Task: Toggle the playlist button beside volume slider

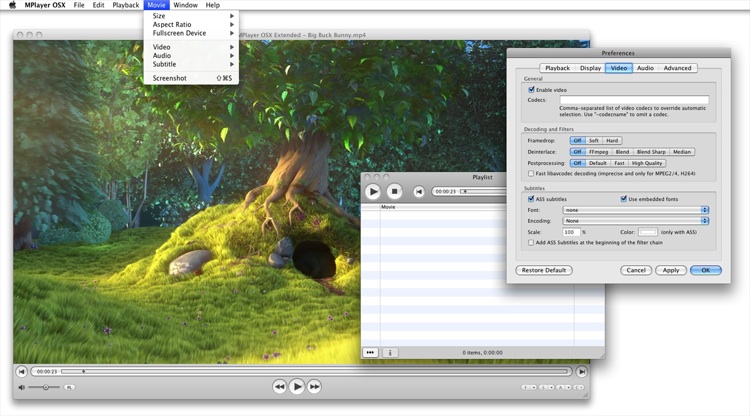Action: [69, 387]
